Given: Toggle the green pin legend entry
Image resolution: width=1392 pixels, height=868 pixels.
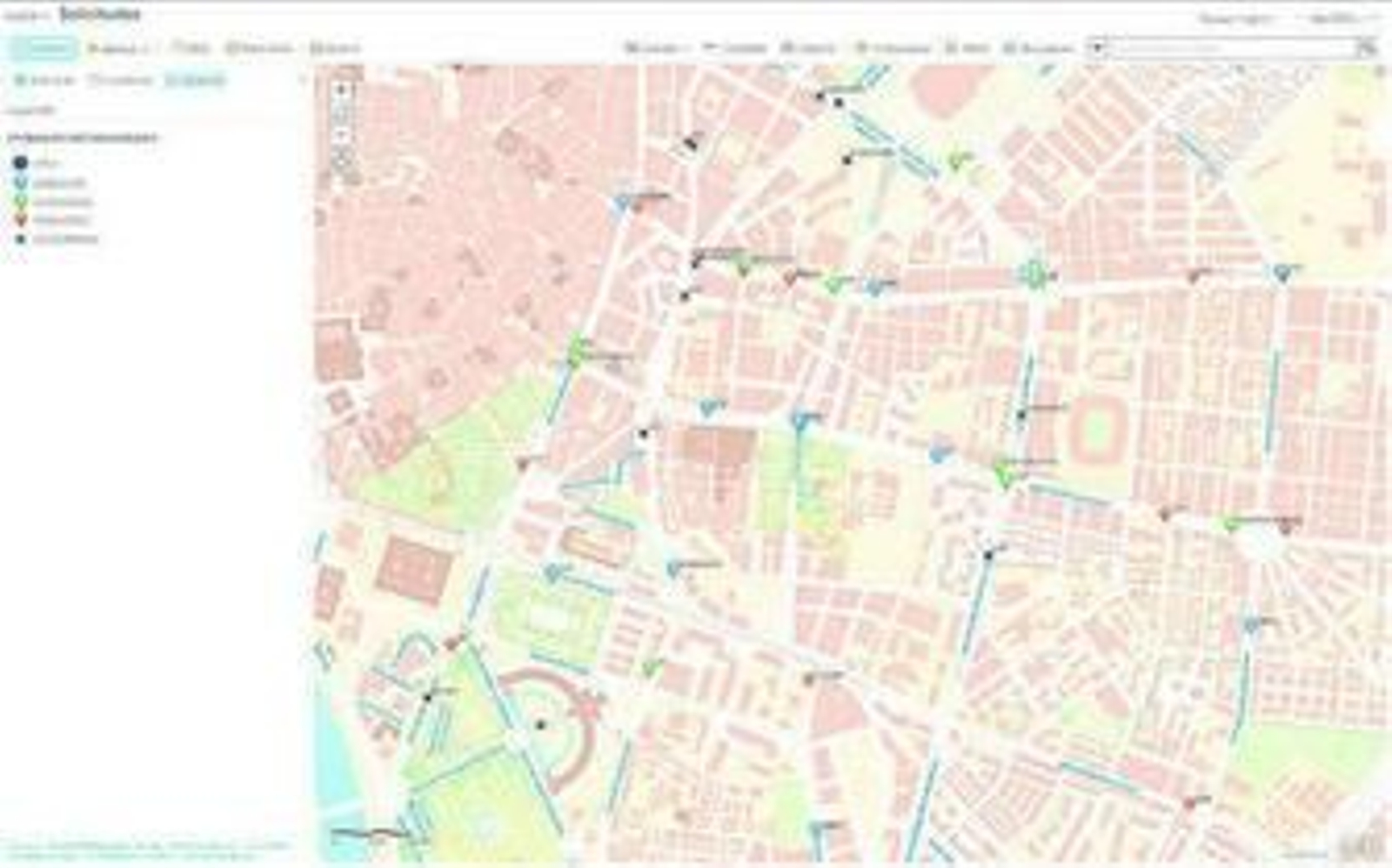Looking at the screenshot, I should [20, 202].
